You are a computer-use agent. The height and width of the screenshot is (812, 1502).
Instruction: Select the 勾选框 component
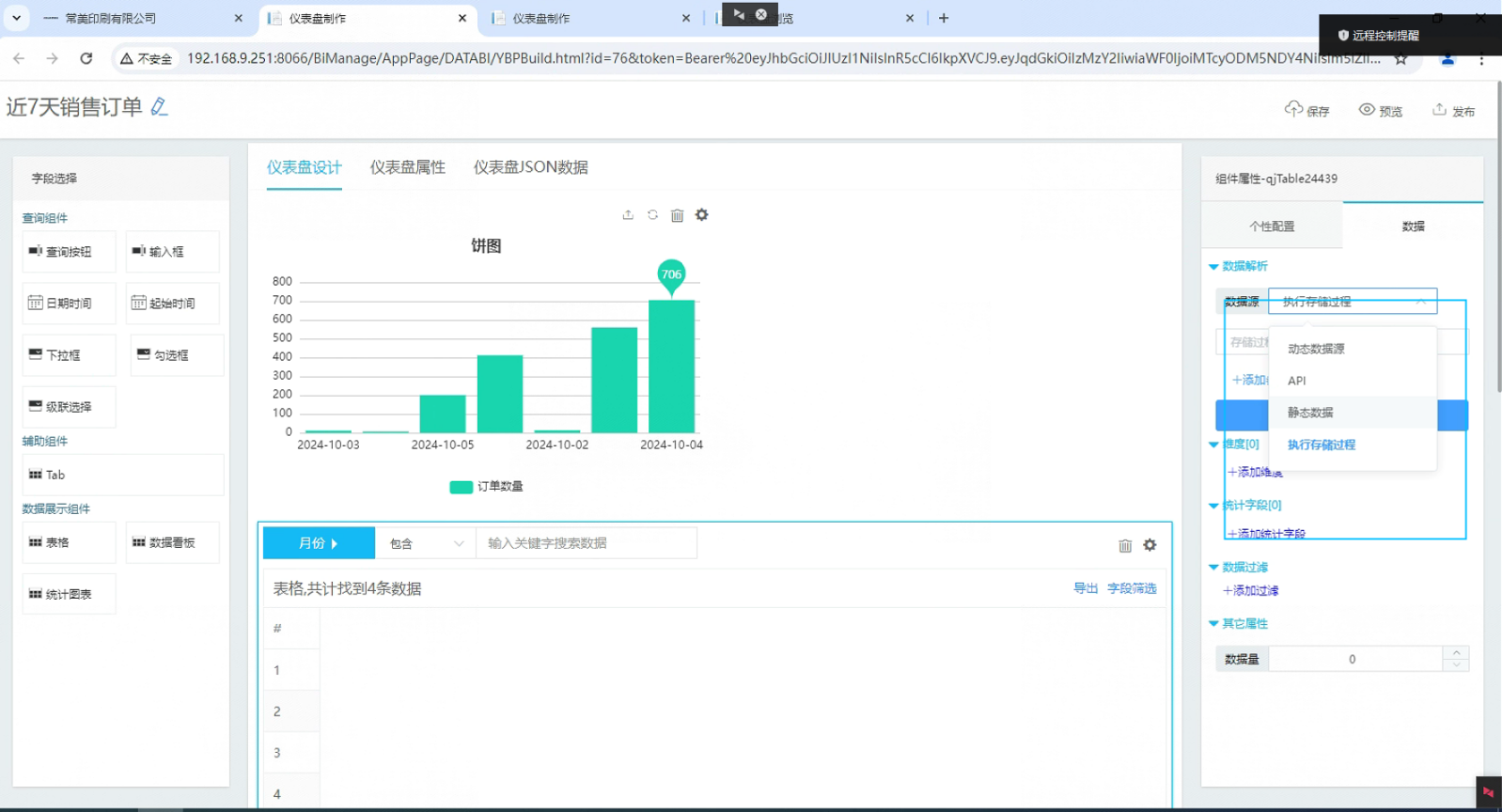tap(177, 355)
